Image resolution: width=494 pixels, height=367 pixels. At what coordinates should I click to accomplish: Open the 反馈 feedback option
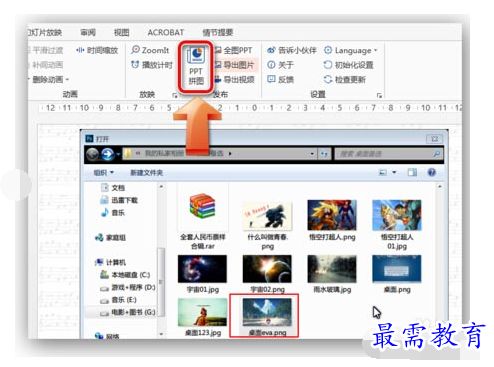[x=280, y=79]
